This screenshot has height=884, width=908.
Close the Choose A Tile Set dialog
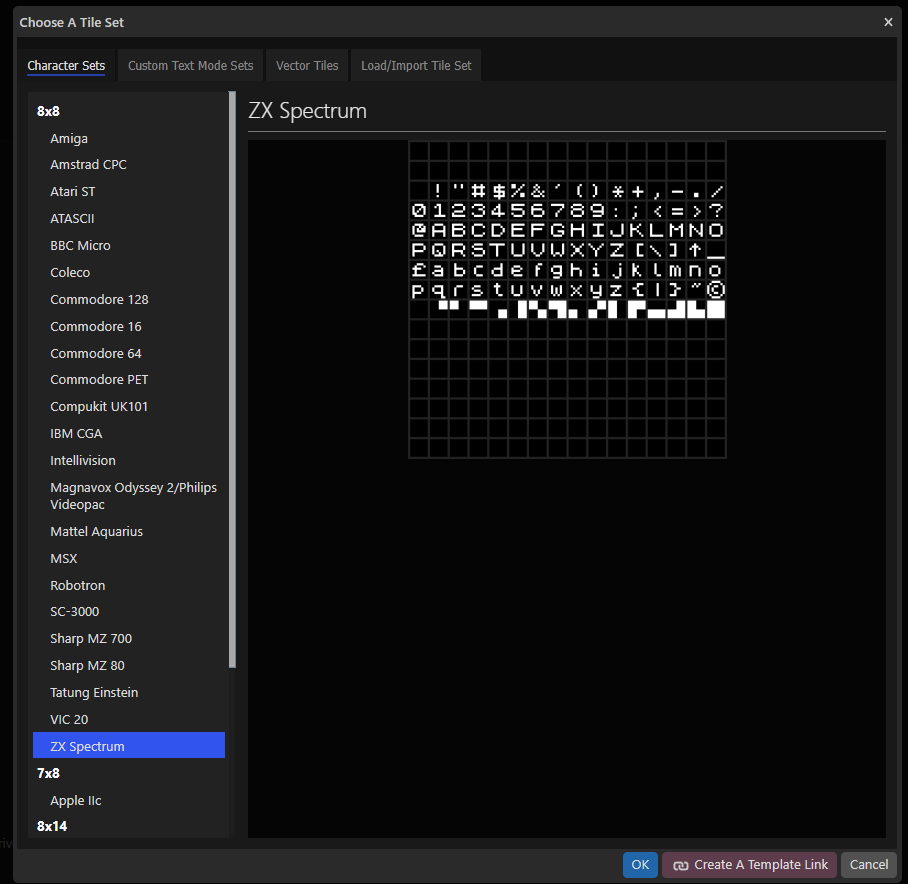pos(888,22)
